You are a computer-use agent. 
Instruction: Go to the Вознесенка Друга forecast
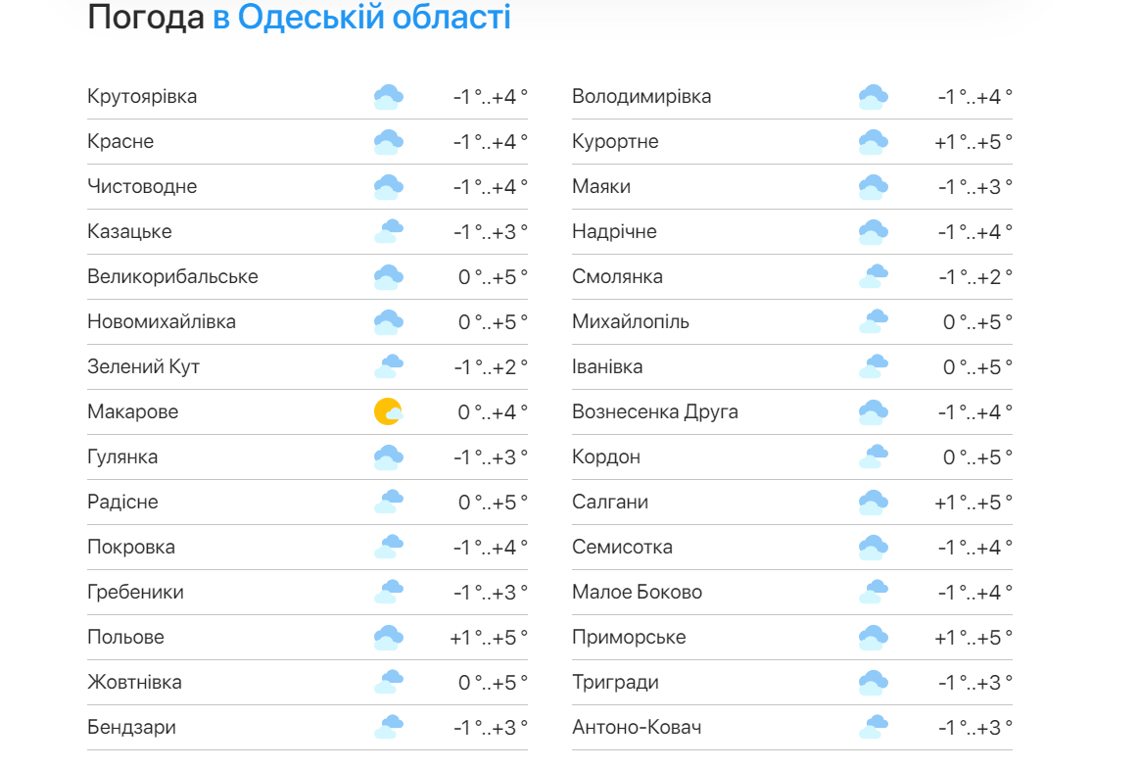click(655, 412)
